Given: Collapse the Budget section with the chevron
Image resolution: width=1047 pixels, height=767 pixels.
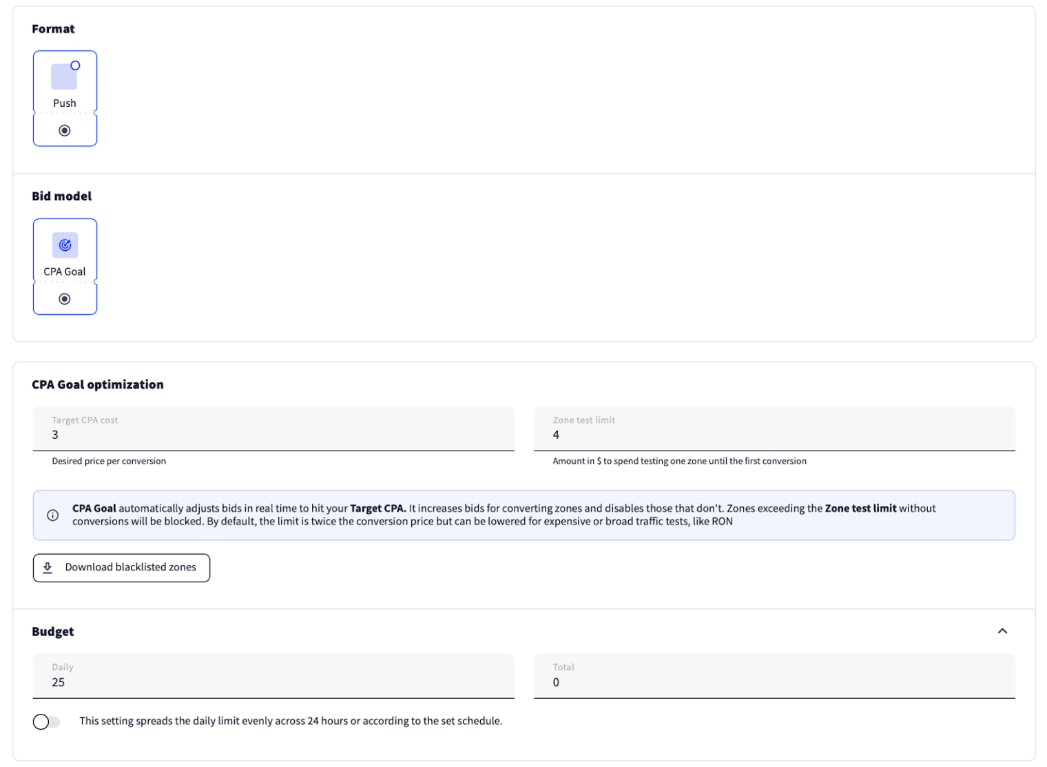Looking at the screenshot, I should tap(1002, 632).
